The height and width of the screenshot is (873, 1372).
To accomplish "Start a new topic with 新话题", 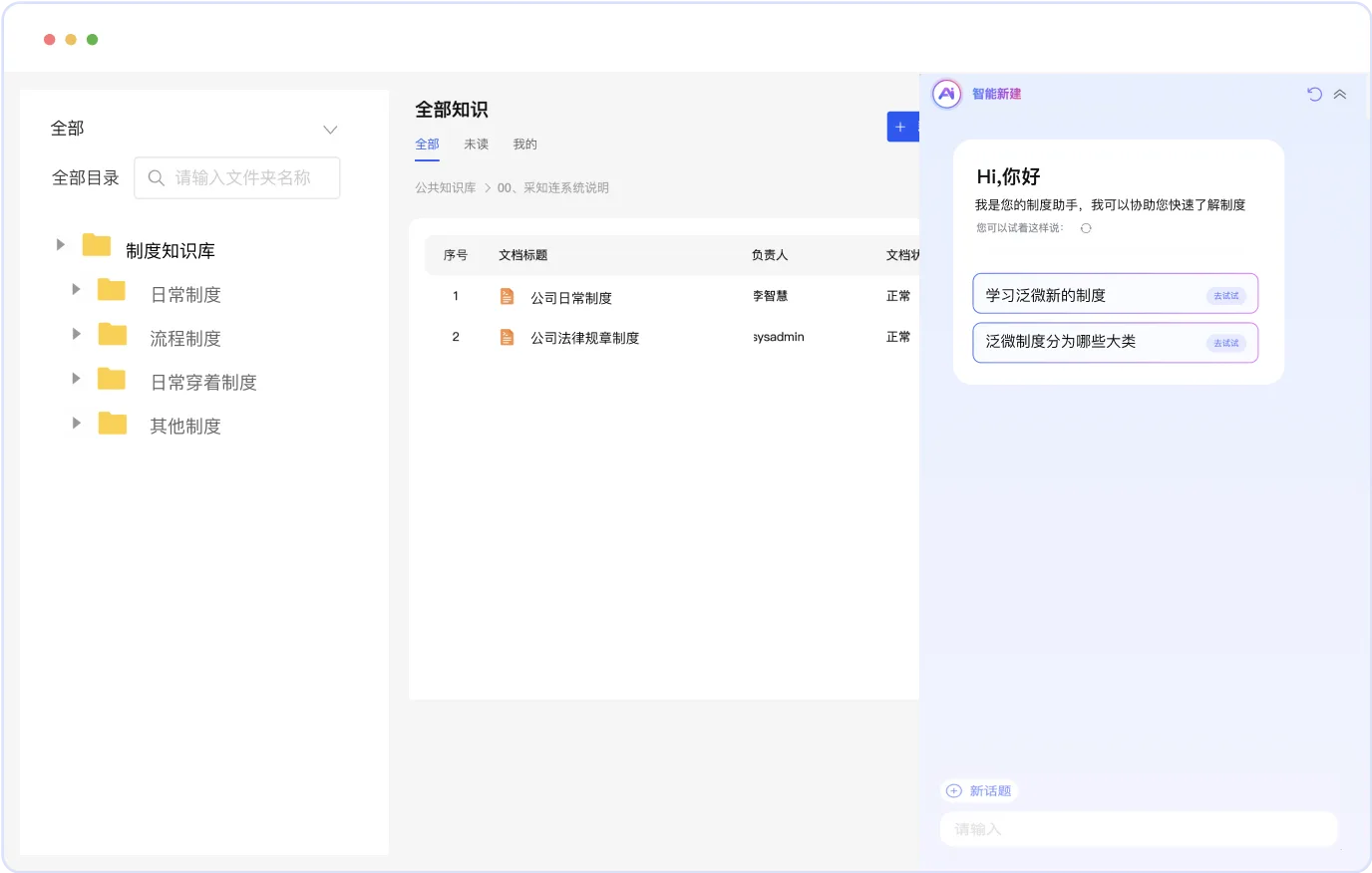I will click(x=980, y=791).
